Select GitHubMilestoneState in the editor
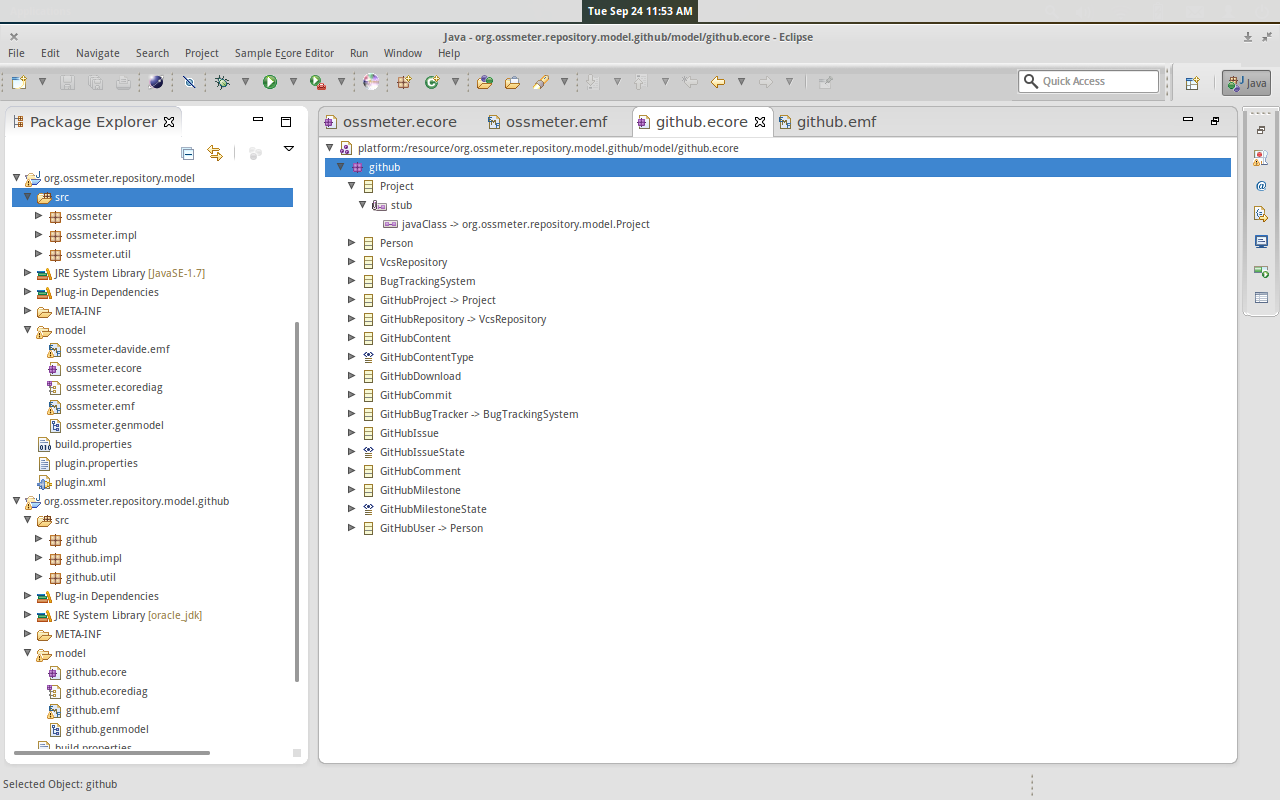 [424, 509]
